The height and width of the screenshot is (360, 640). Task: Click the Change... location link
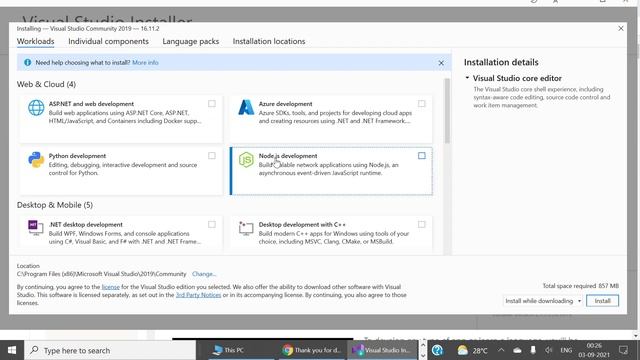[204, 274]
